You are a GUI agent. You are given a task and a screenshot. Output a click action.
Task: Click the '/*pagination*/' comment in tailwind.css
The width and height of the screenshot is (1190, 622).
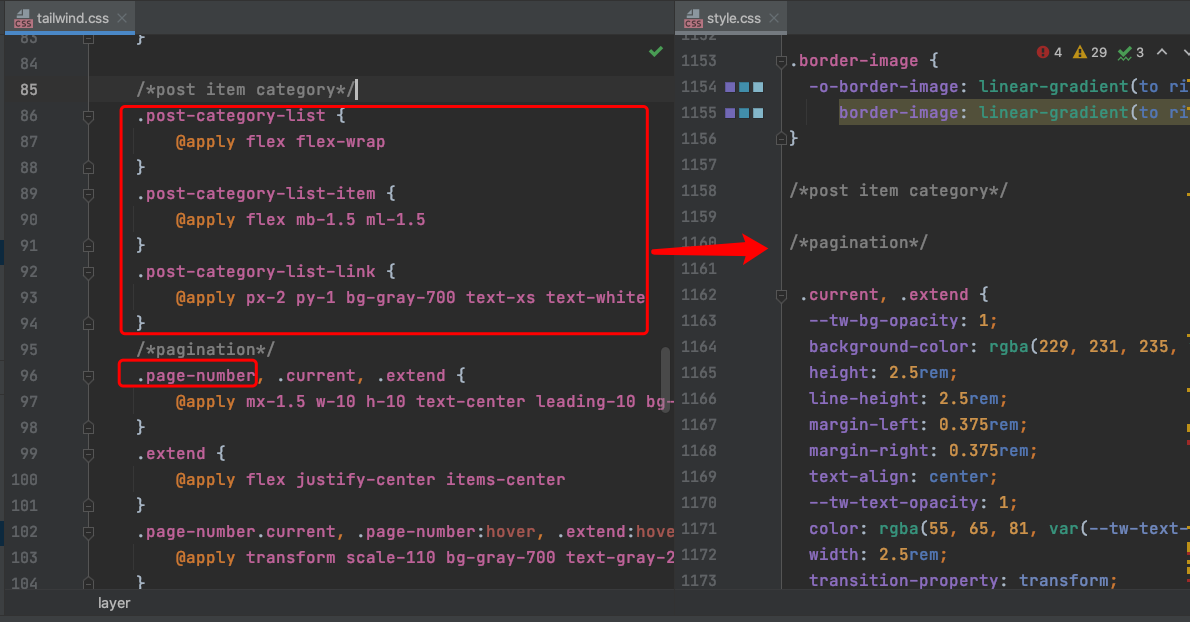tap(206, 350)
